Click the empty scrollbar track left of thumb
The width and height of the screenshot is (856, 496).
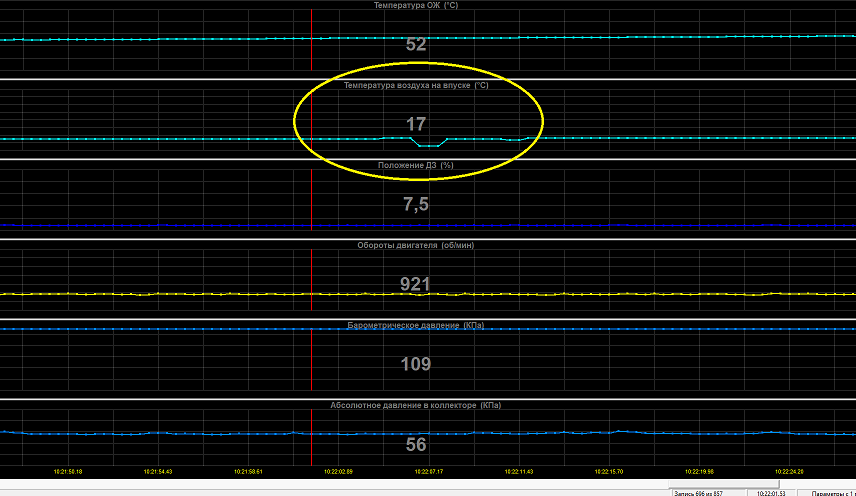tap(334, 484)
